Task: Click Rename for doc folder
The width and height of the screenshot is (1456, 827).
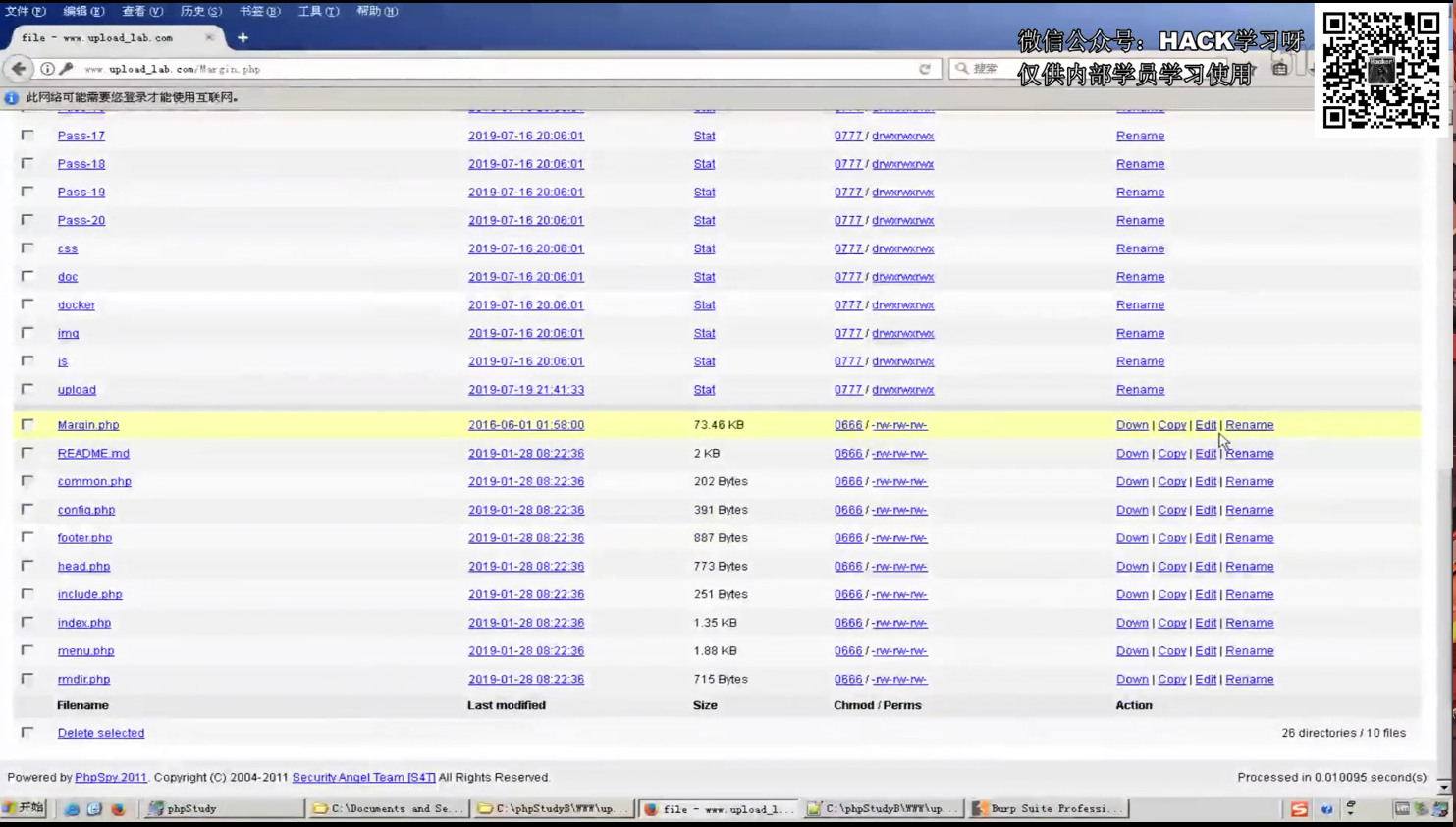Action: click(x=1140, y=277)
